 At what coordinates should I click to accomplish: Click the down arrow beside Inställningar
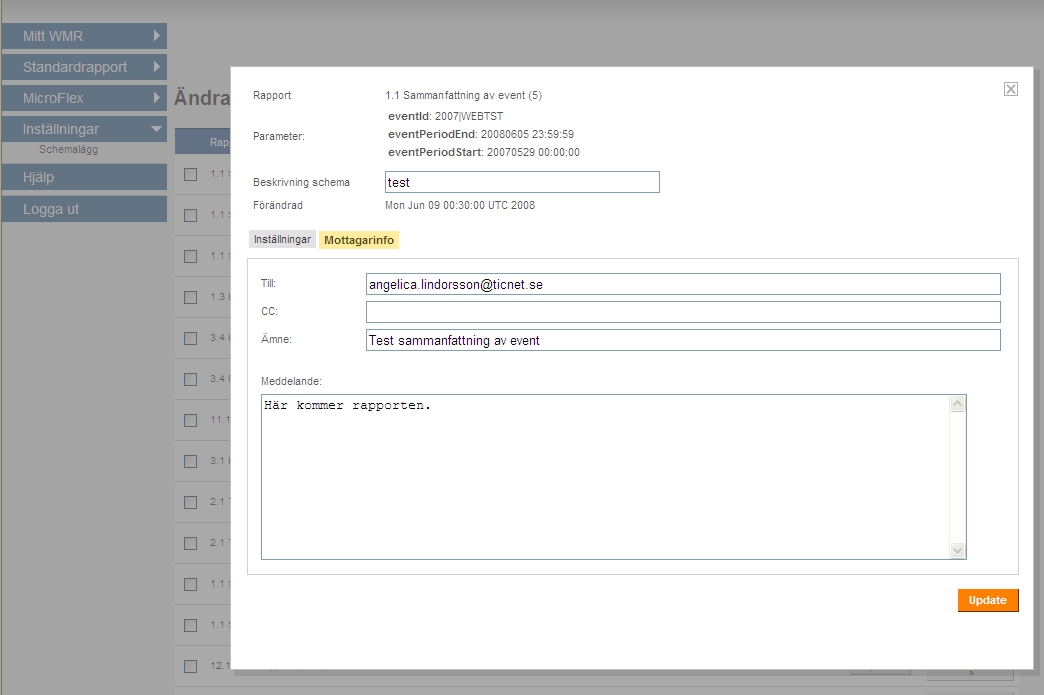[x=156, y=128]
